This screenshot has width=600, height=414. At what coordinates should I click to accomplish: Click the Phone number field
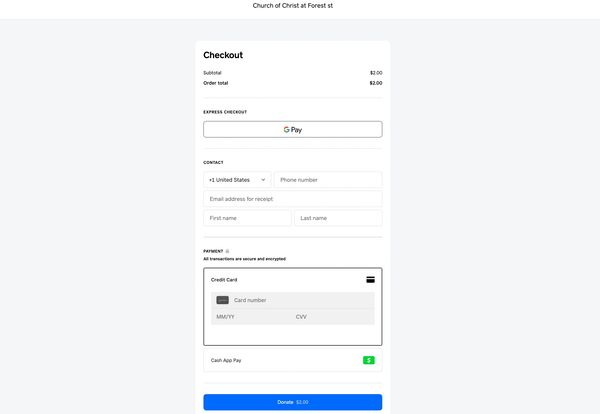(327, 180)
